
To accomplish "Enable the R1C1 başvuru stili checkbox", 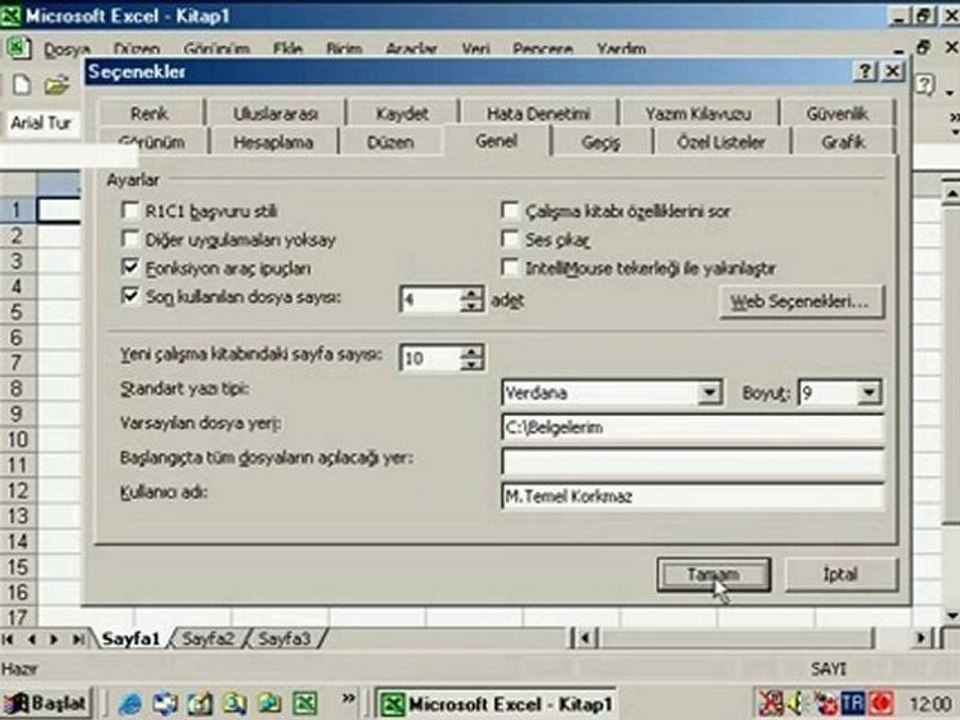I will [x=130, y=211].
